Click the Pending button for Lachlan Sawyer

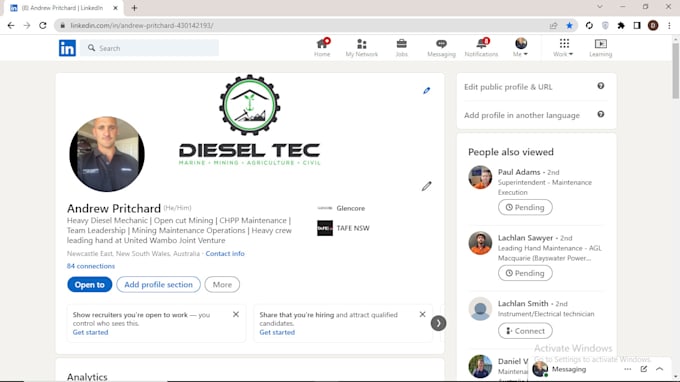click(525, 273)
